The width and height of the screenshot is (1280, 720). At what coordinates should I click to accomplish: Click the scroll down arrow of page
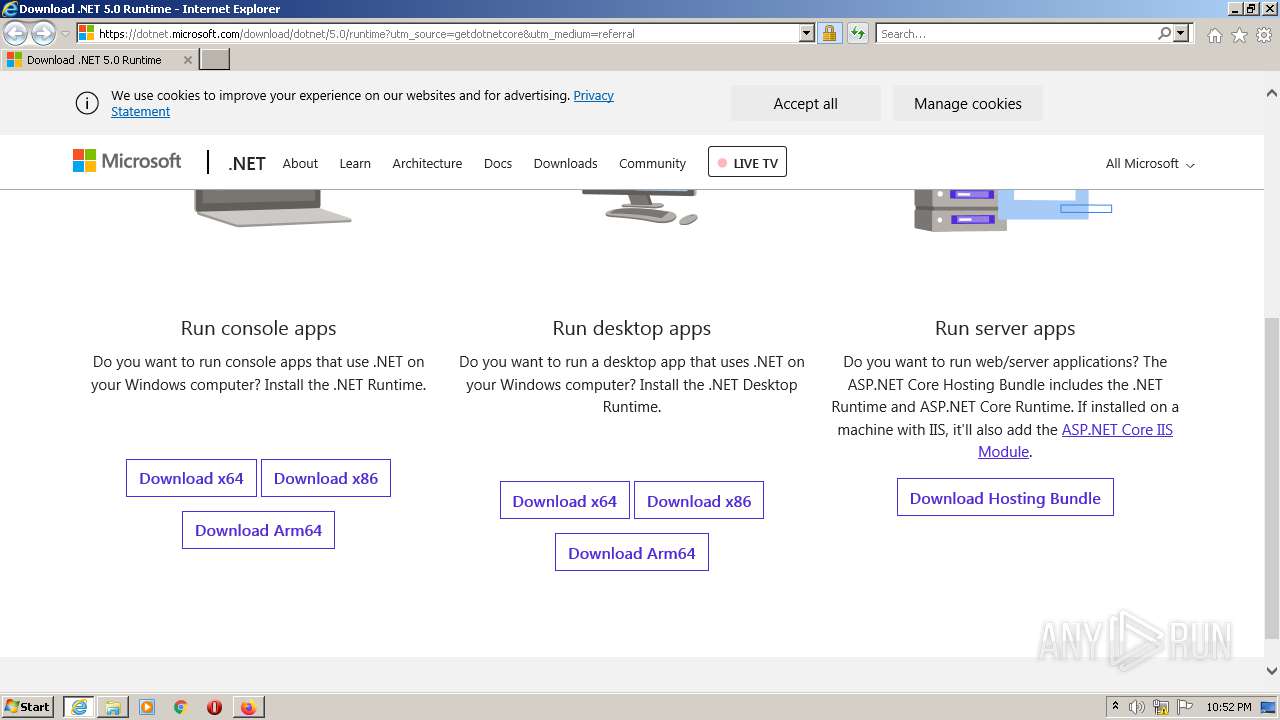[x=1272, y=671]
